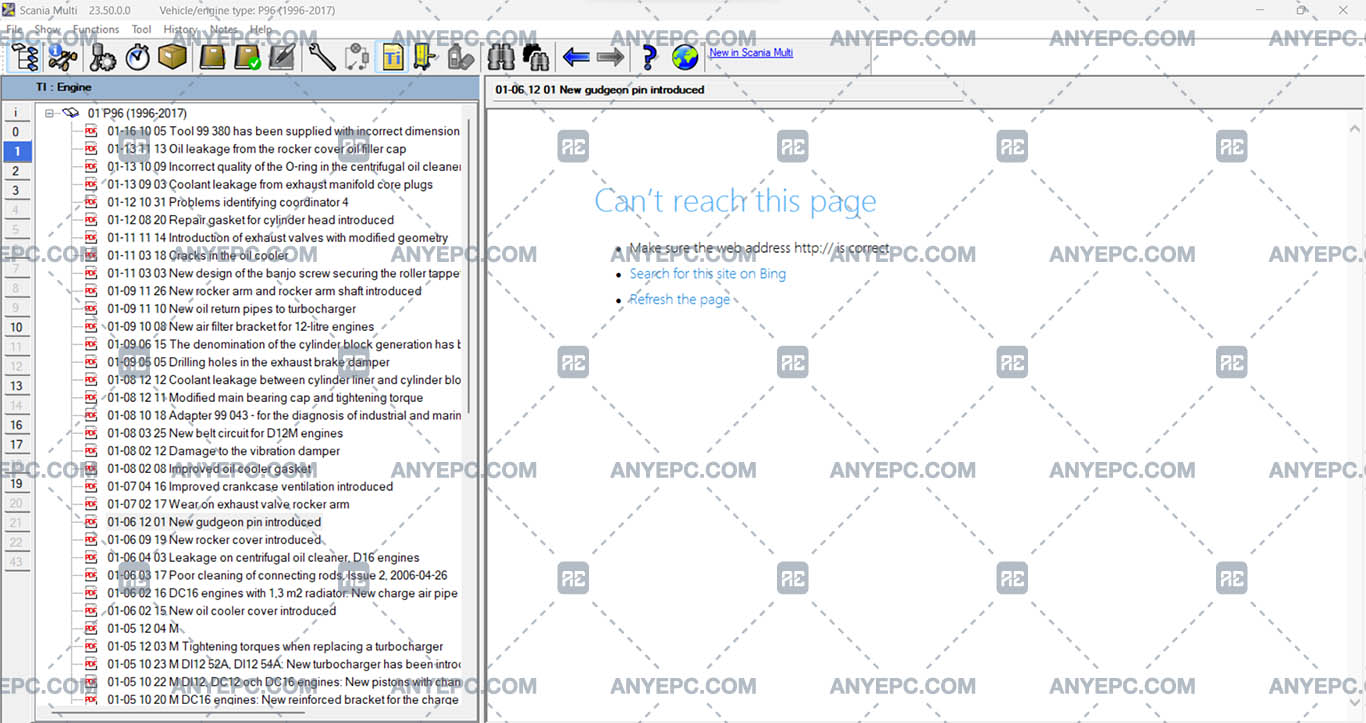Select New belt circuit for D12M engines
The width and height of the screenshot is (1366, 723).
225,434
